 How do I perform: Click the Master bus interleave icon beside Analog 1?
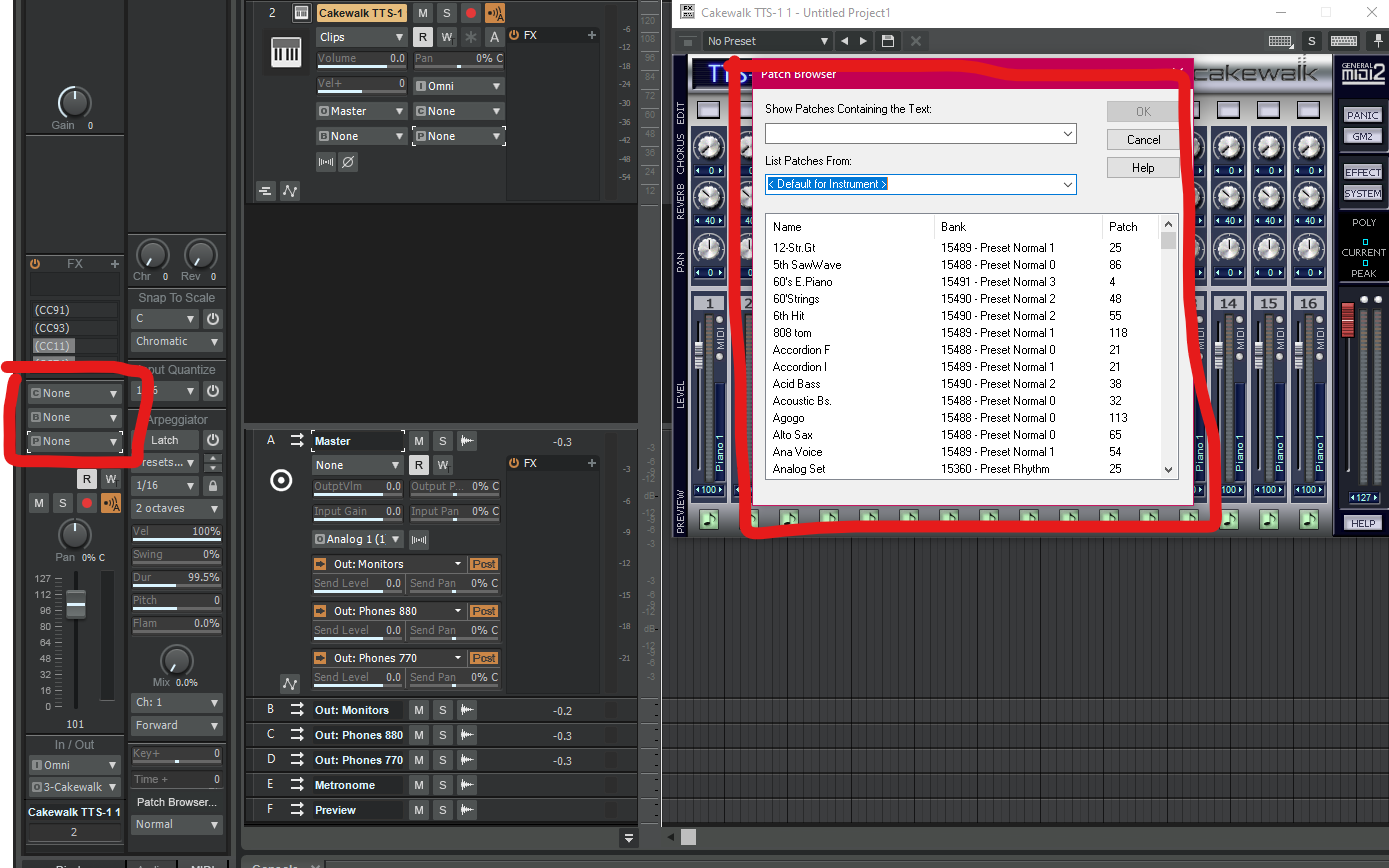419,539
